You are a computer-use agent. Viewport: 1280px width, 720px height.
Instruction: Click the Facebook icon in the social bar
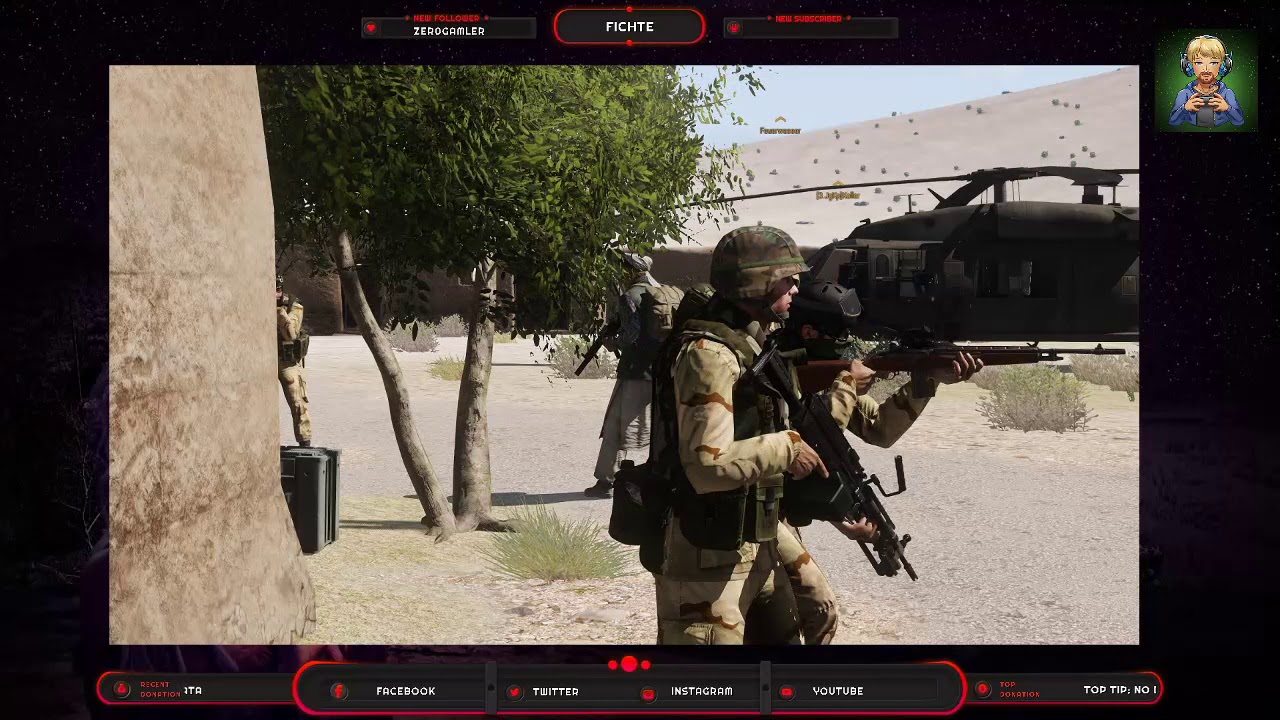tap(339, 691)
